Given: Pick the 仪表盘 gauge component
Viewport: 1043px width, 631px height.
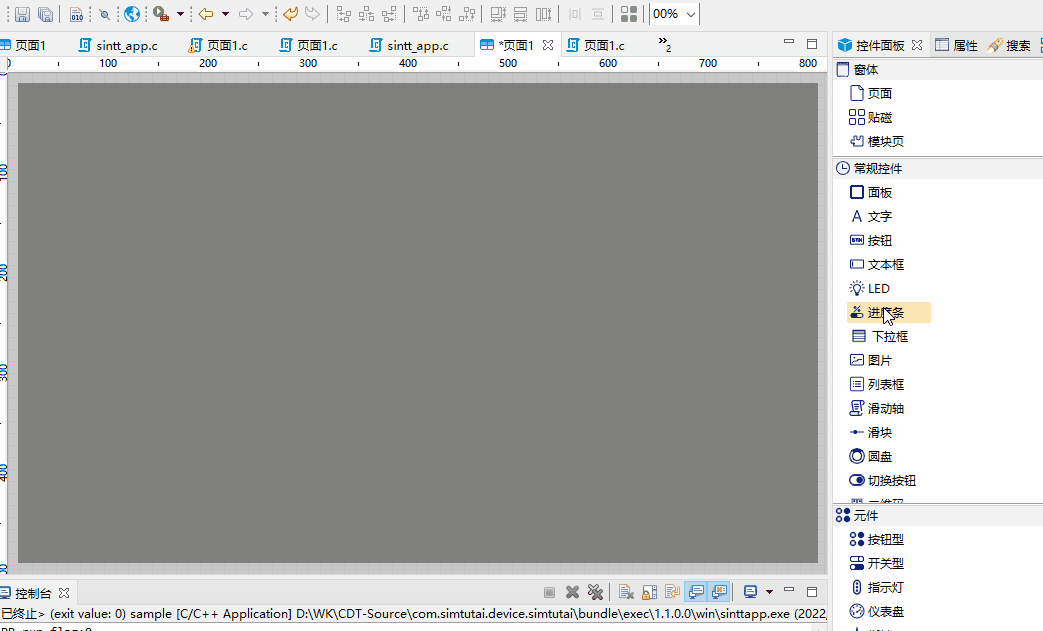Looking at the screenshot, I should pos(885,611).
